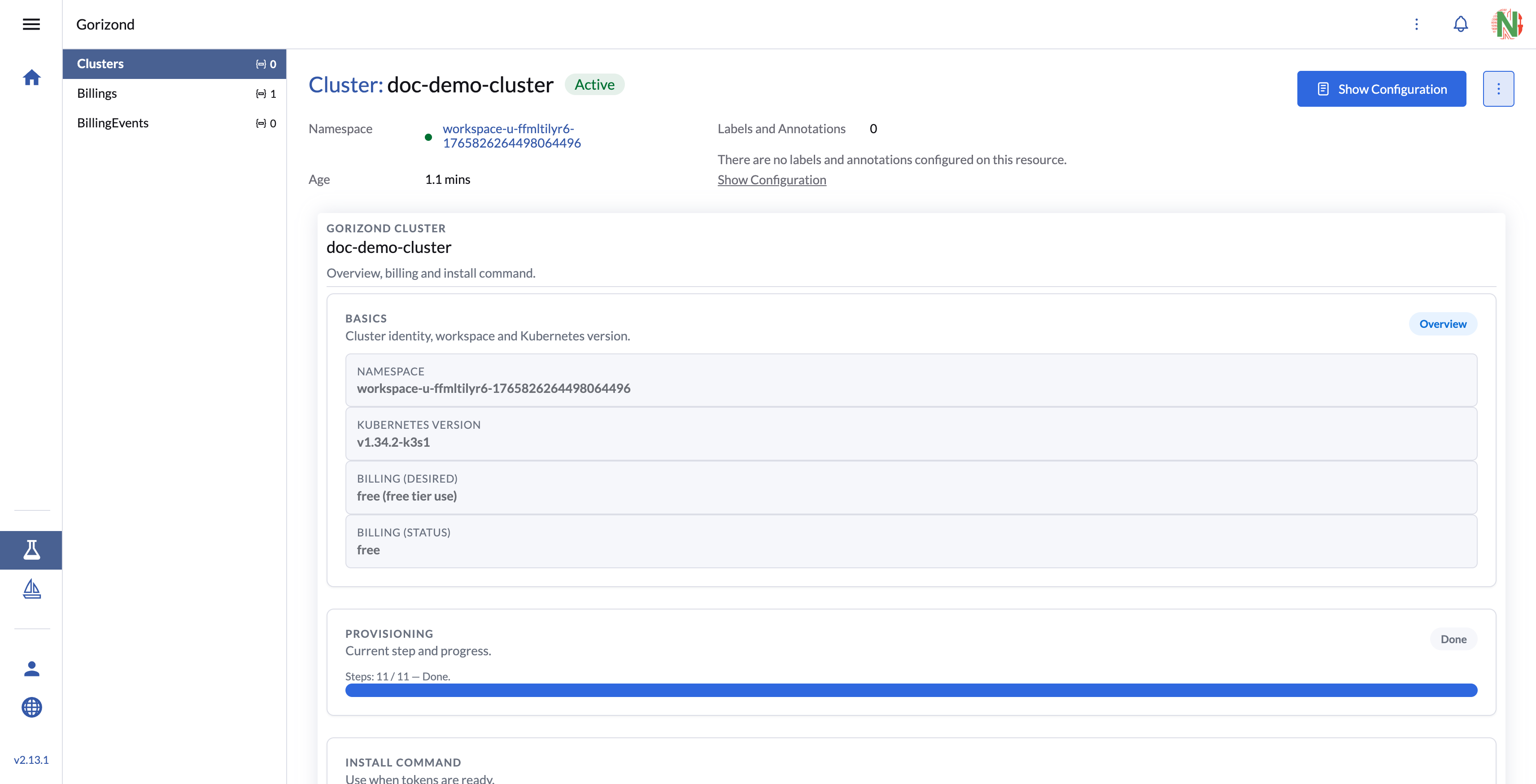Open the user account icon in sidebar
The image size is (1536, 784).
(x=31, y=669)
